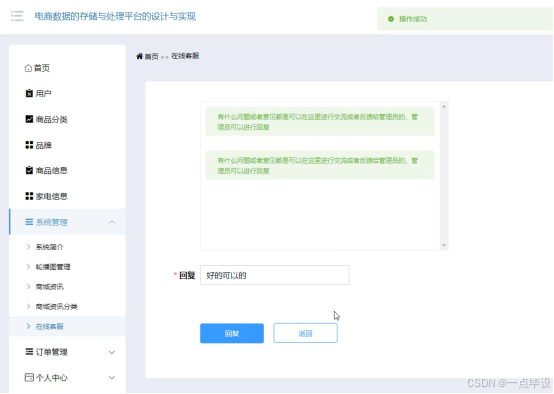Click the 系统管理 list icon
This screenshot has height=394, width=554.
[29, 222]
